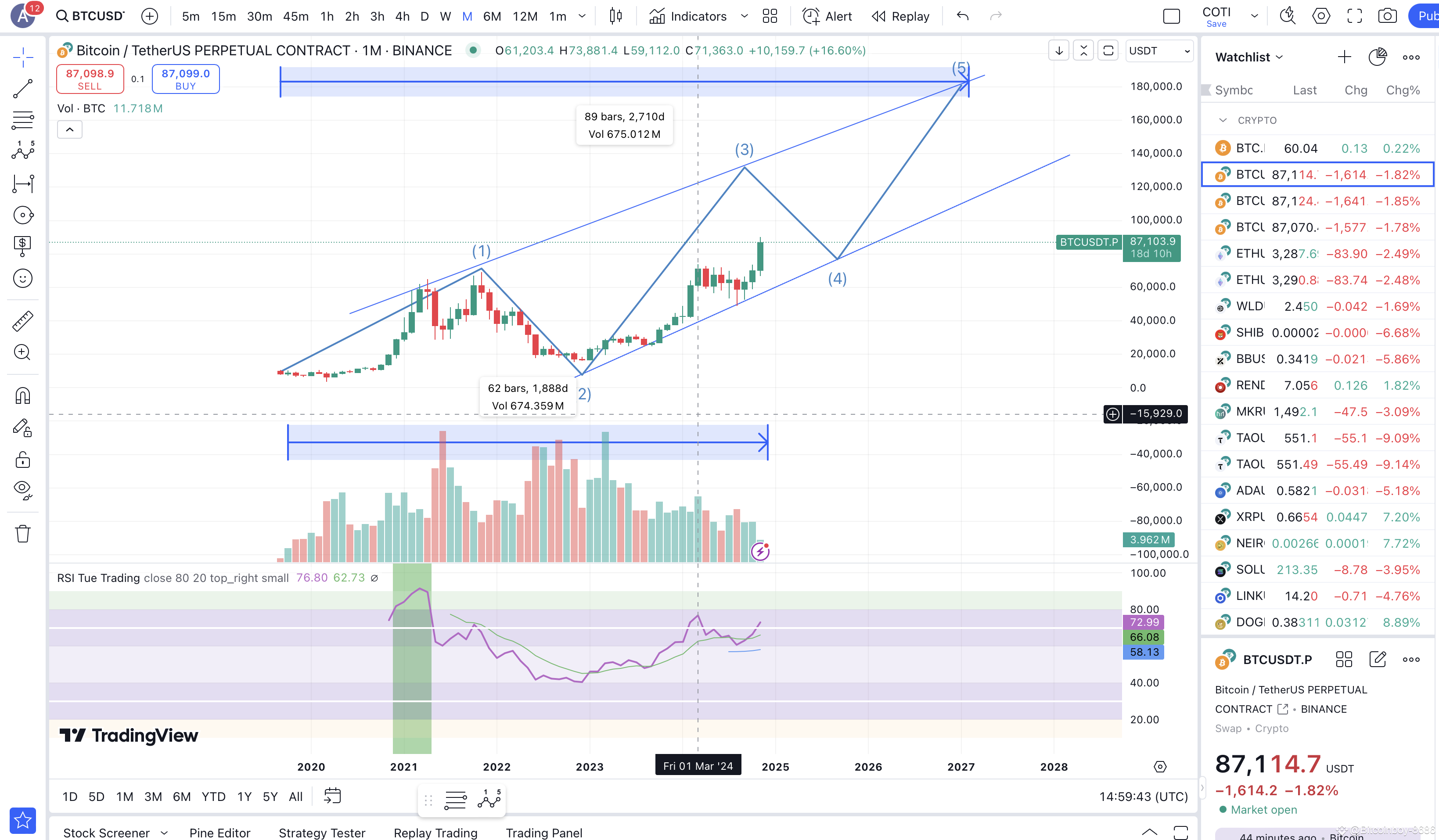Switch to the Pine Editor tab
Screen dimensions: 1439x840
(x=220, y=833)
